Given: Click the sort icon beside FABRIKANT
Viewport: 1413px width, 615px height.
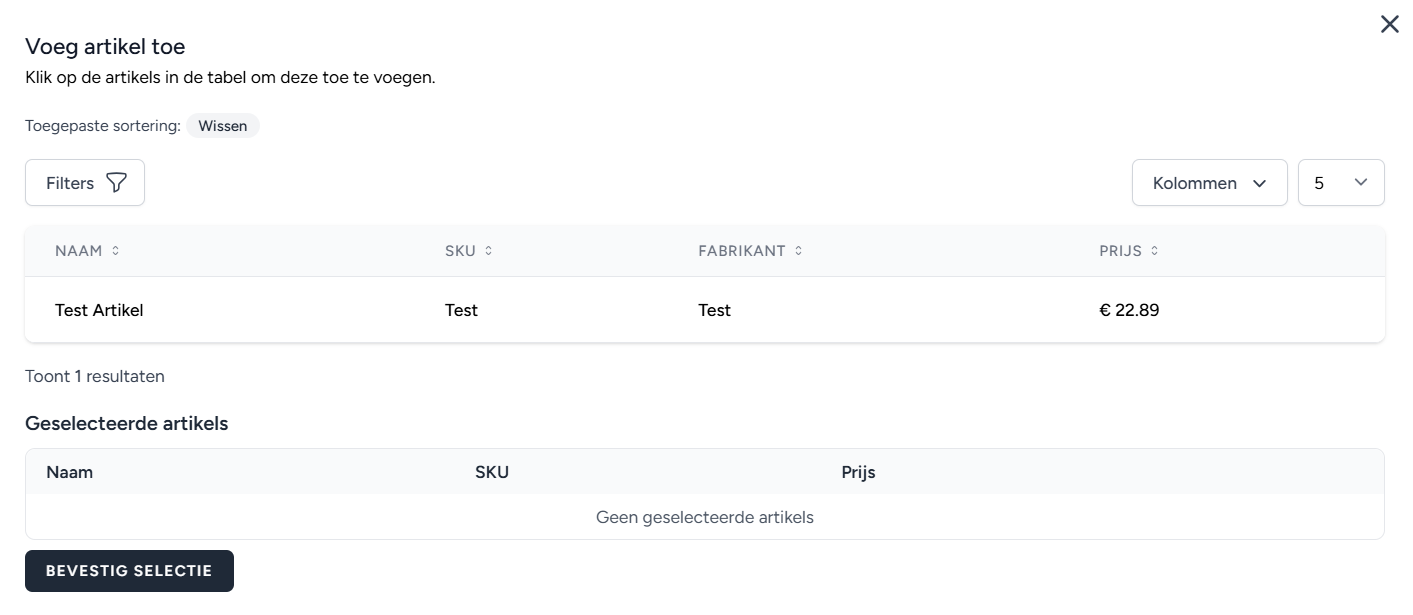Looking at the screenshot, I should 797,251.
